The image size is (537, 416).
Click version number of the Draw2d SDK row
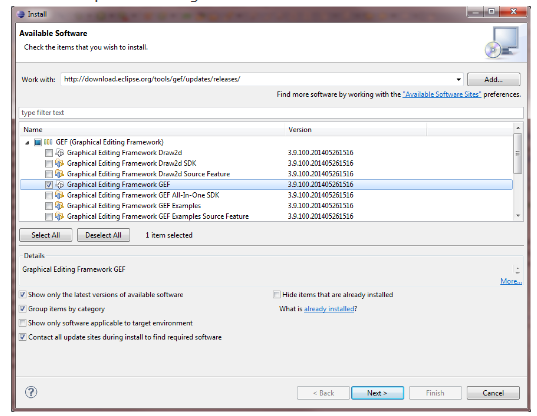(x=321, y=163)
